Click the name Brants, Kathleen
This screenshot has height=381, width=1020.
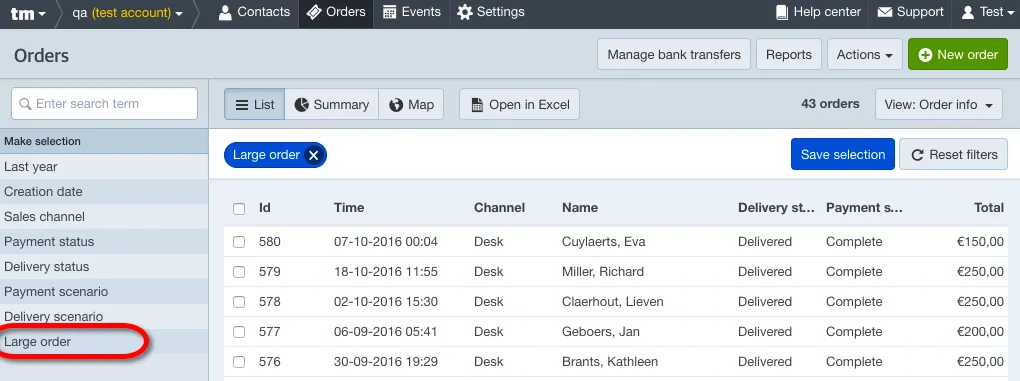(610, 361)
